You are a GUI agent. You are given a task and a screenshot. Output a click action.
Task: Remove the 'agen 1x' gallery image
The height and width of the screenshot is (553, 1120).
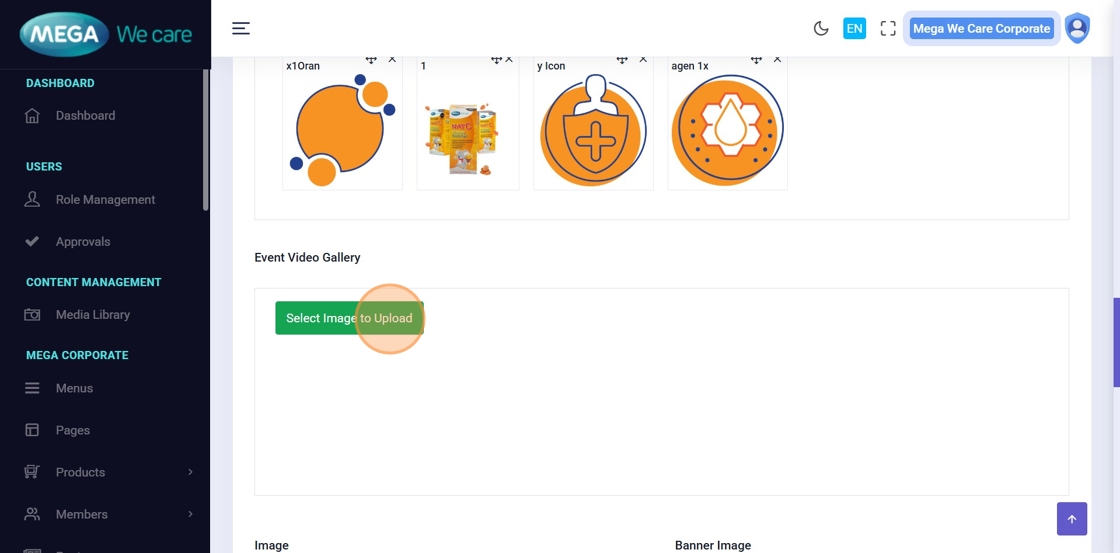(777, 60)
